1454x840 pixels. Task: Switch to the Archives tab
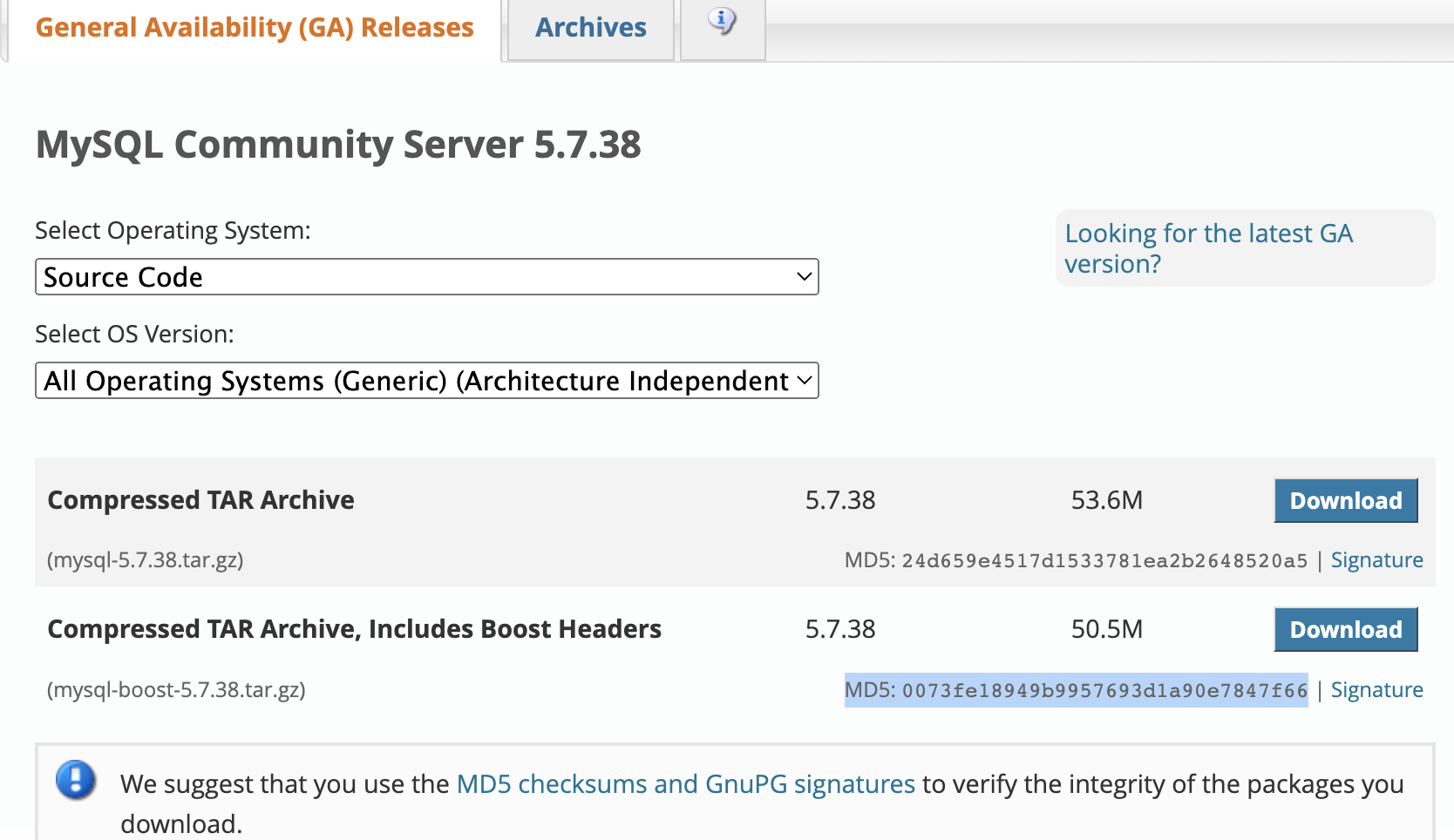pos(590,27)
